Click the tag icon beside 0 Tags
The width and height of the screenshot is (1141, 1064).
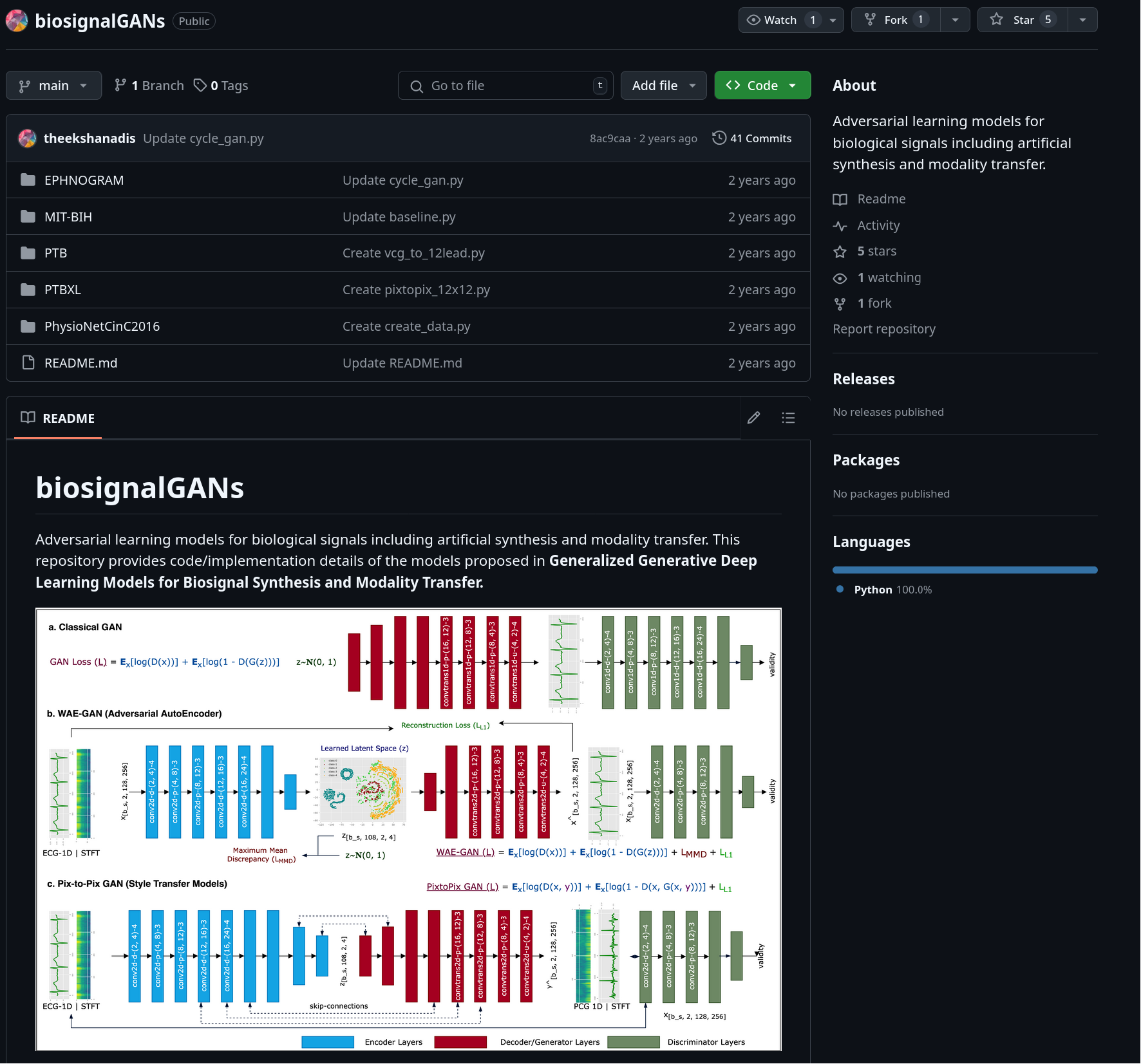pos(200,86)
